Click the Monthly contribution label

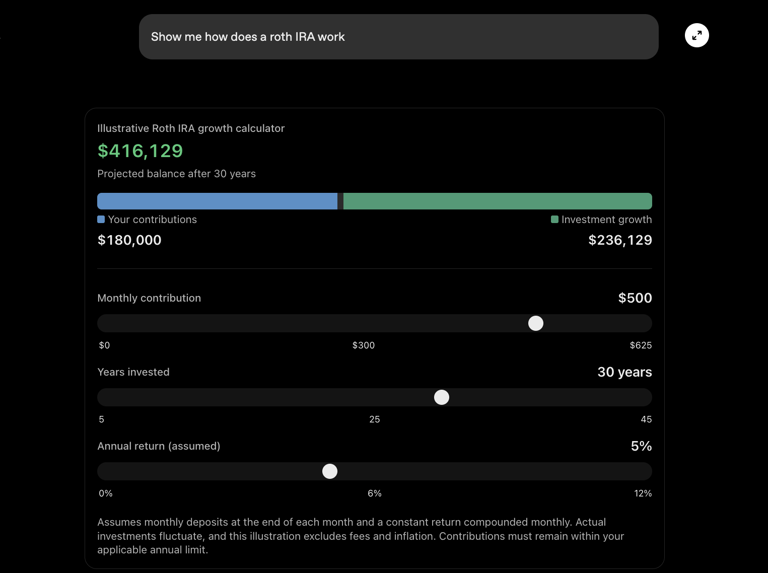point(149,298)
